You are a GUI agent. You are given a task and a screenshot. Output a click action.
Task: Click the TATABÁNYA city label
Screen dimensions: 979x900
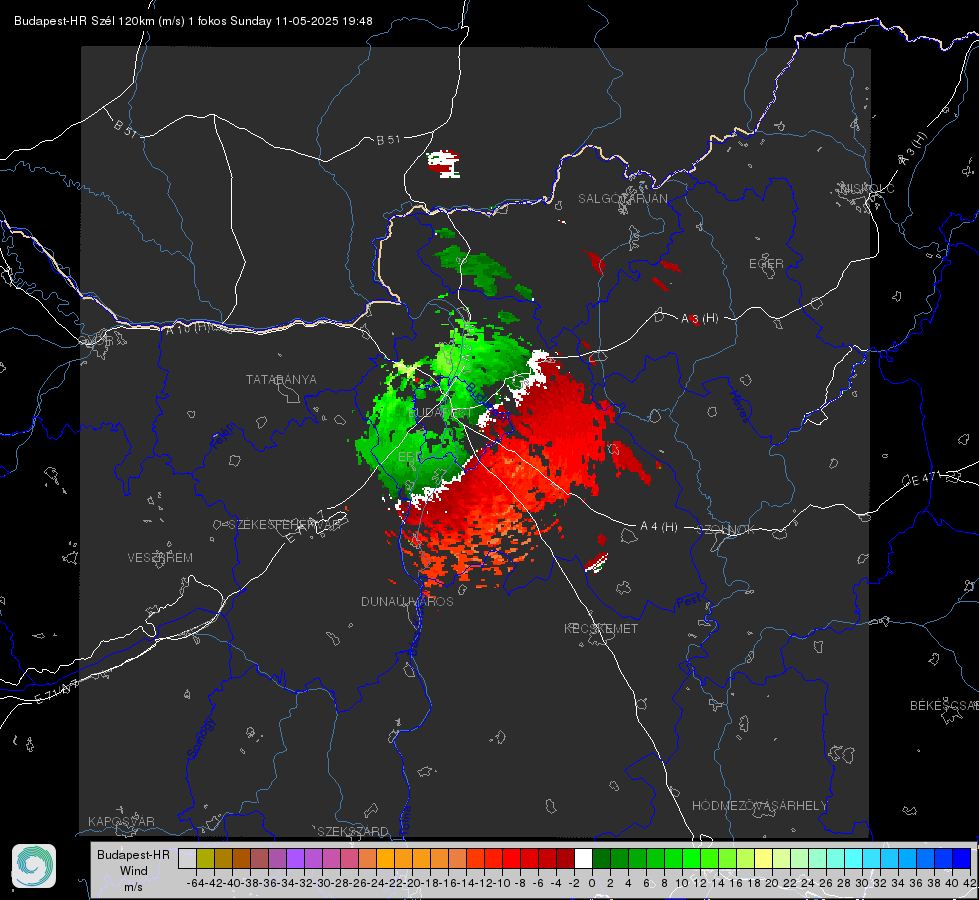coord(281,380)
